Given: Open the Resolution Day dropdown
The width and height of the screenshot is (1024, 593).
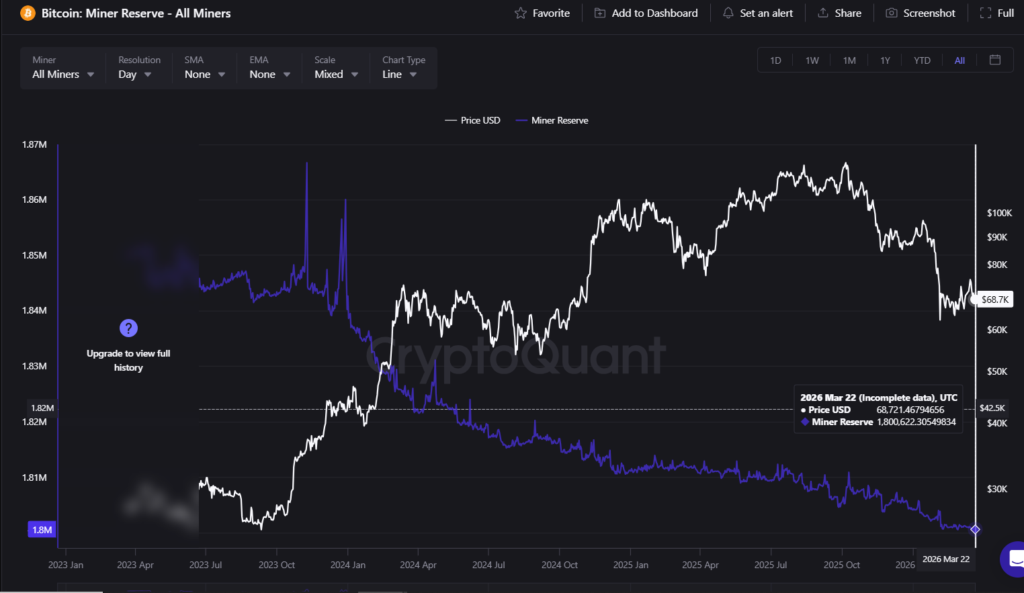Looking at the screenshot, I should [135, 74].
